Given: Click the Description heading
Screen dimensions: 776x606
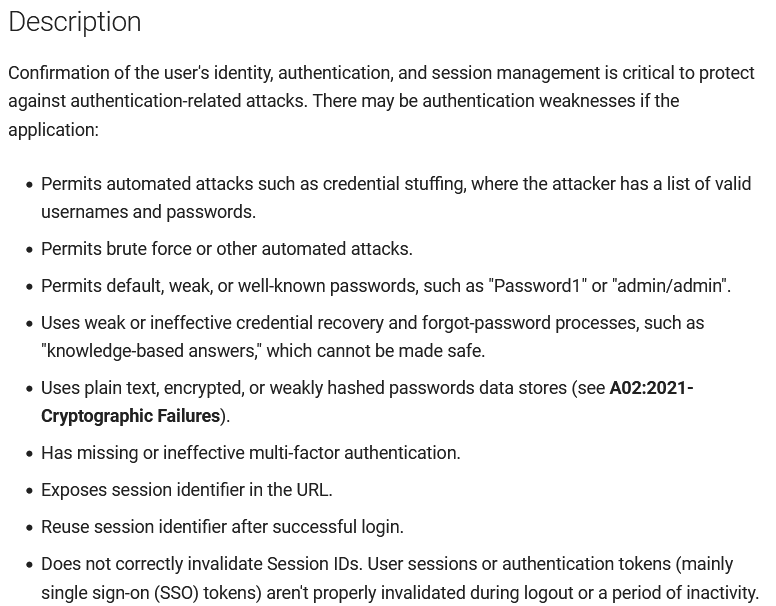Looking at the screenshot, I should (x=75, y=22).
